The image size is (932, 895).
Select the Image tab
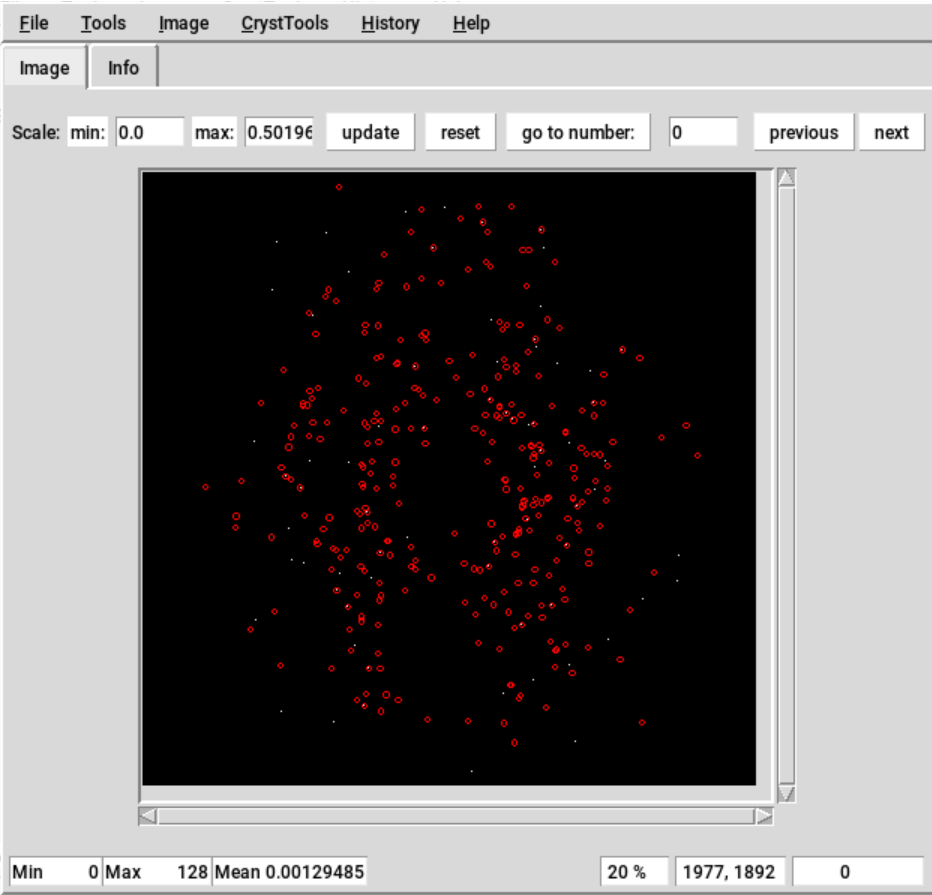(x=45, y=68)
